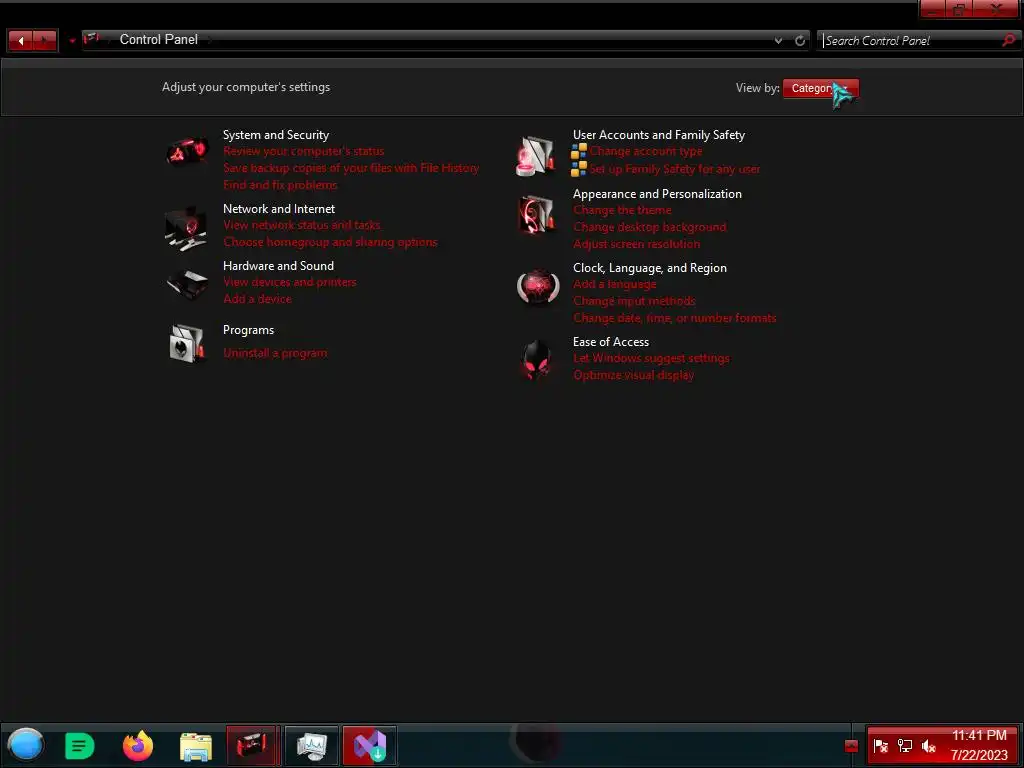
Task: Click Set up Family Safety for any user
Action: 675,169
